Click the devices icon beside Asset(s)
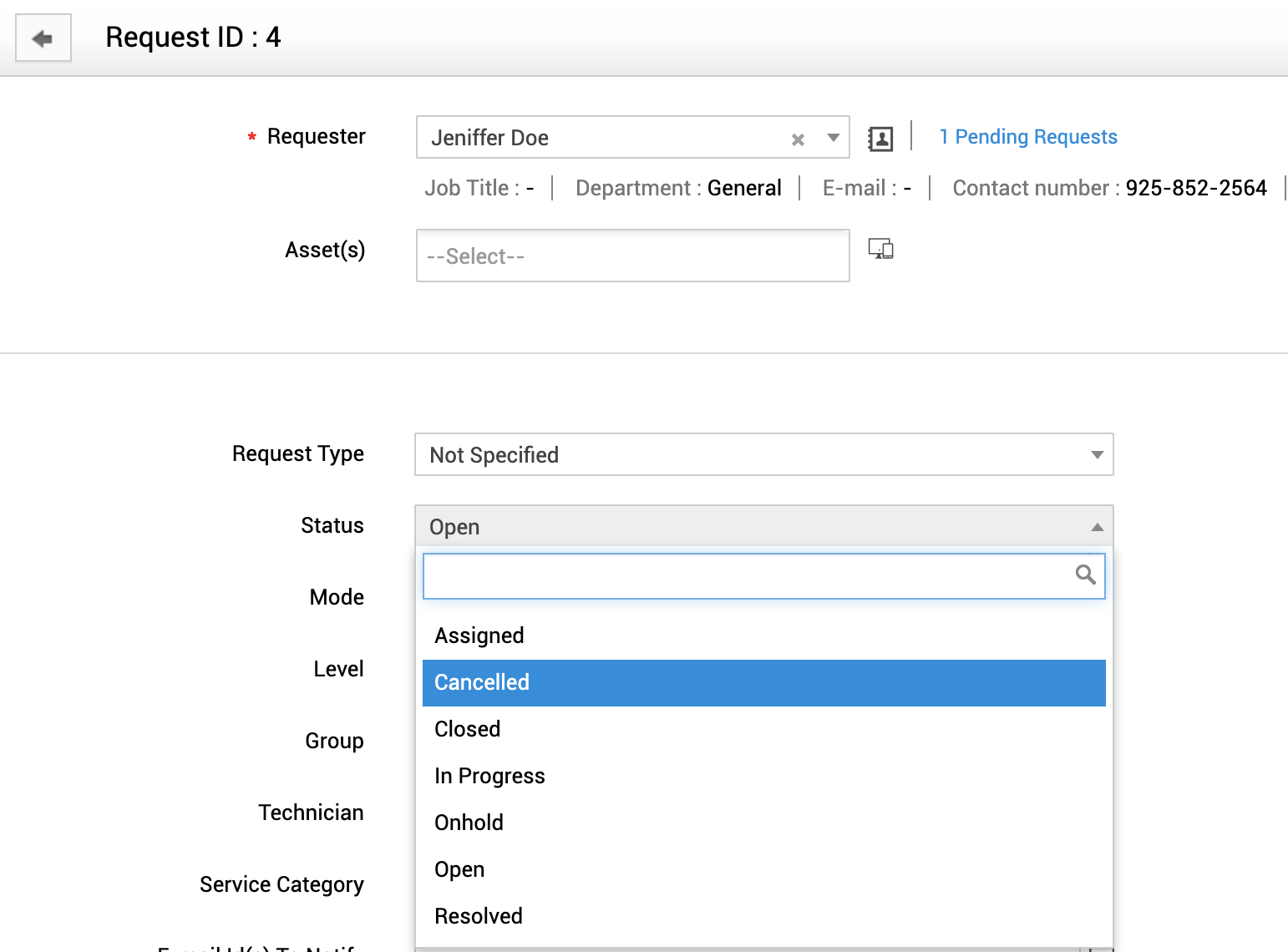The width and height of the screenshot is (1288, 952). pyautogui.click(x=881, y=248)
